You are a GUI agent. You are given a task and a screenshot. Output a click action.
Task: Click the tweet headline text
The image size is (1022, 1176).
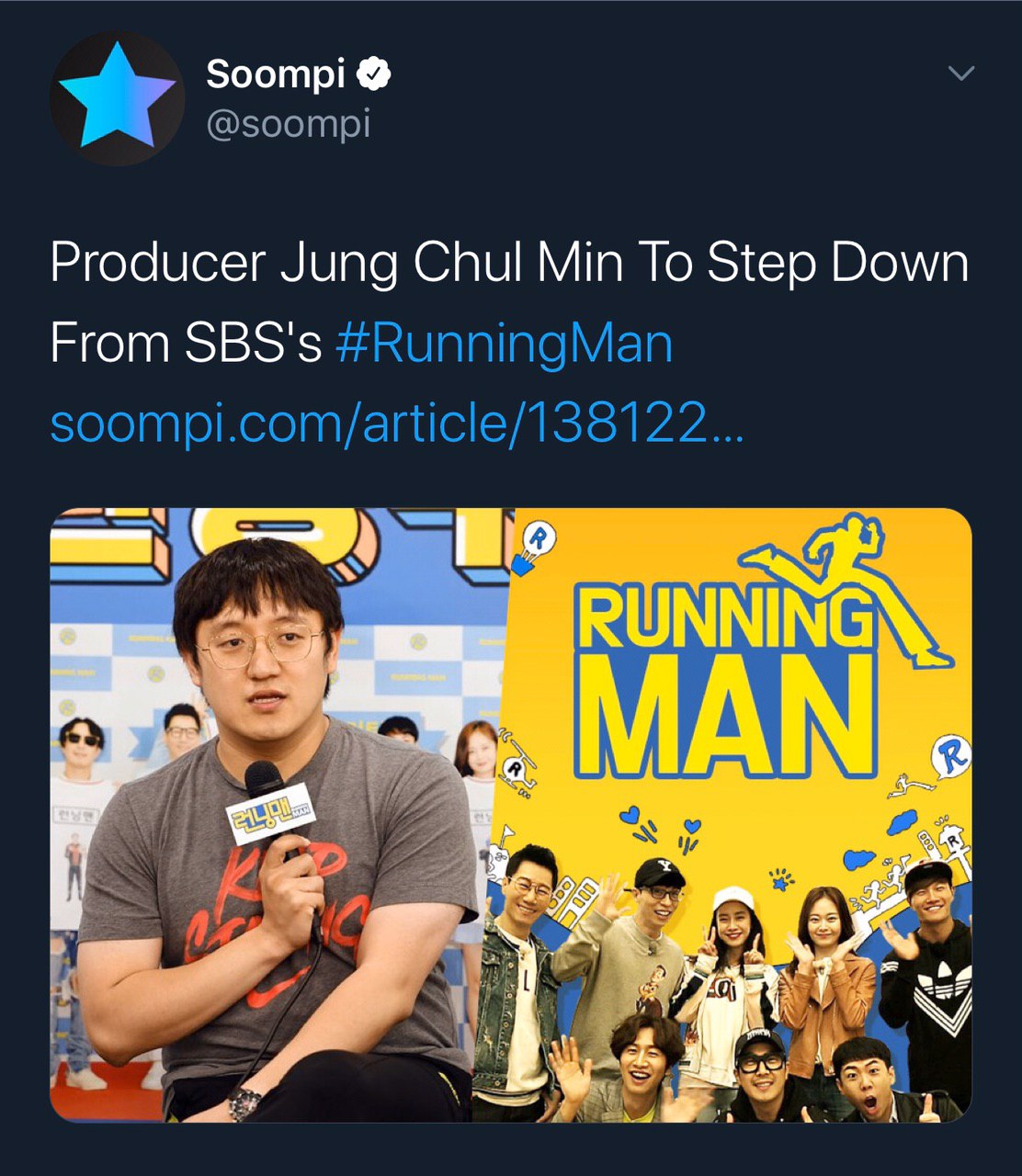pyautogui.click(x=508, y=265)
